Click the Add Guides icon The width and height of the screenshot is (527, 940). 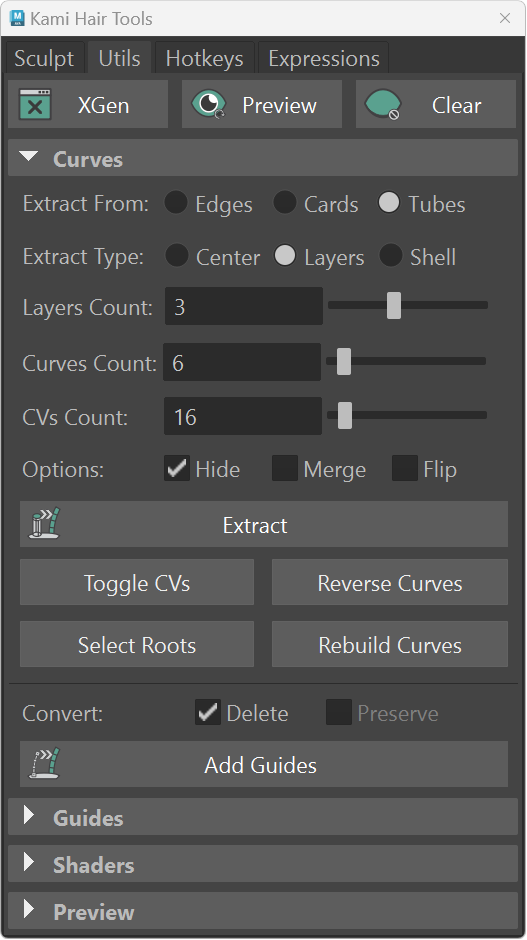(x=45, y=763)
